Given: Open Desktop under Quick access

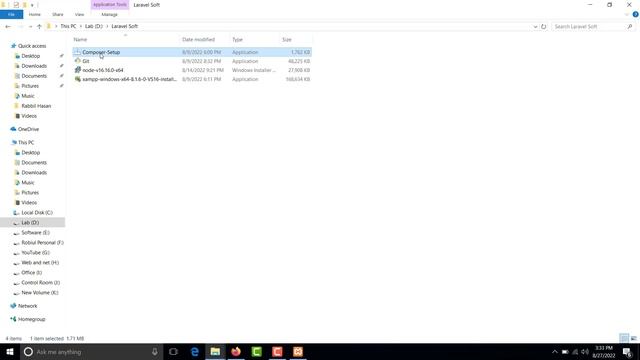Looking at the screenshot, I should pyautogui.click(x=31, y=56).
